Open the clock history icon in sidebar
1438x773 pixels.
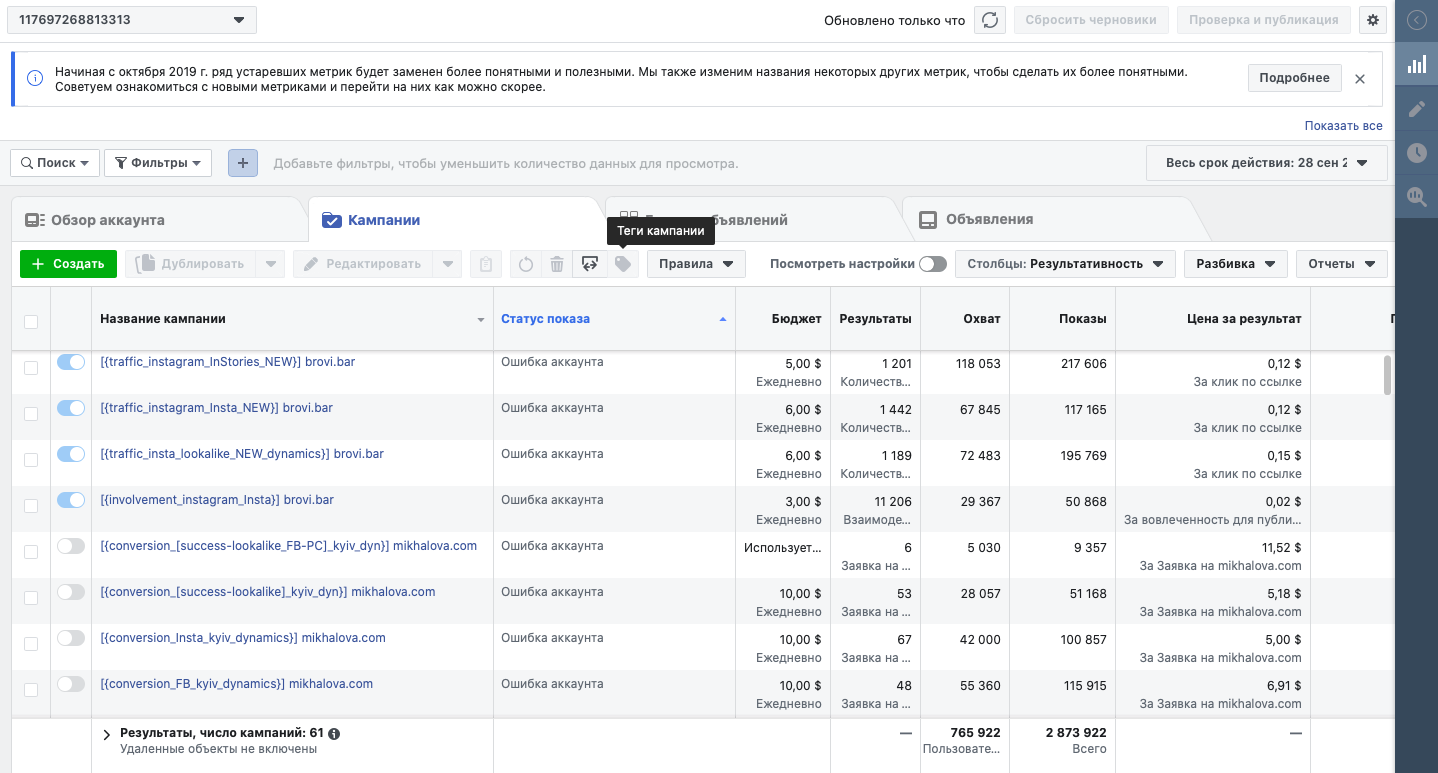click(1416, 153)
